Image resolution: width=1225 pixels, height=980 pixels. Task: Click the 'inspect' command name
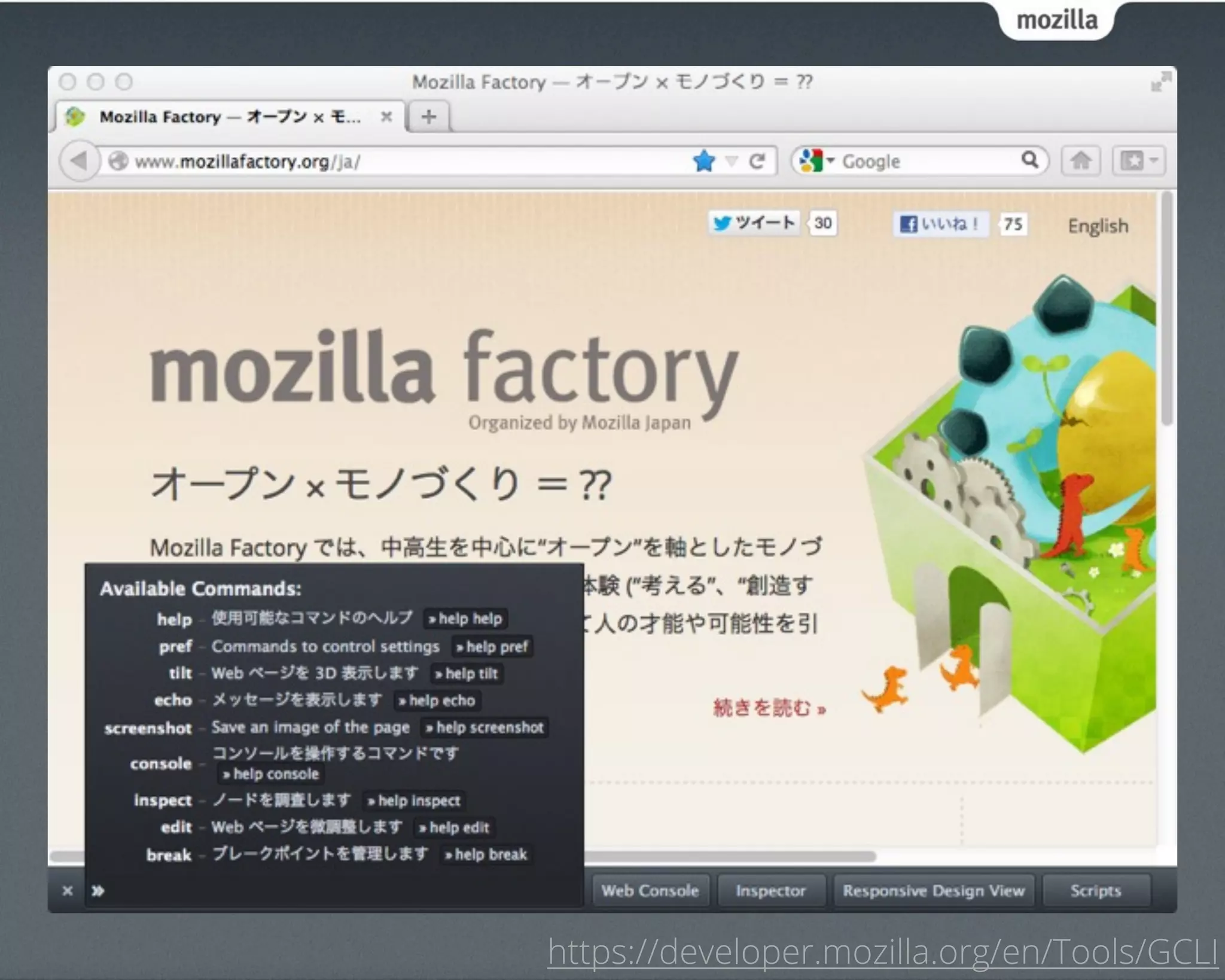coord(163,801)
